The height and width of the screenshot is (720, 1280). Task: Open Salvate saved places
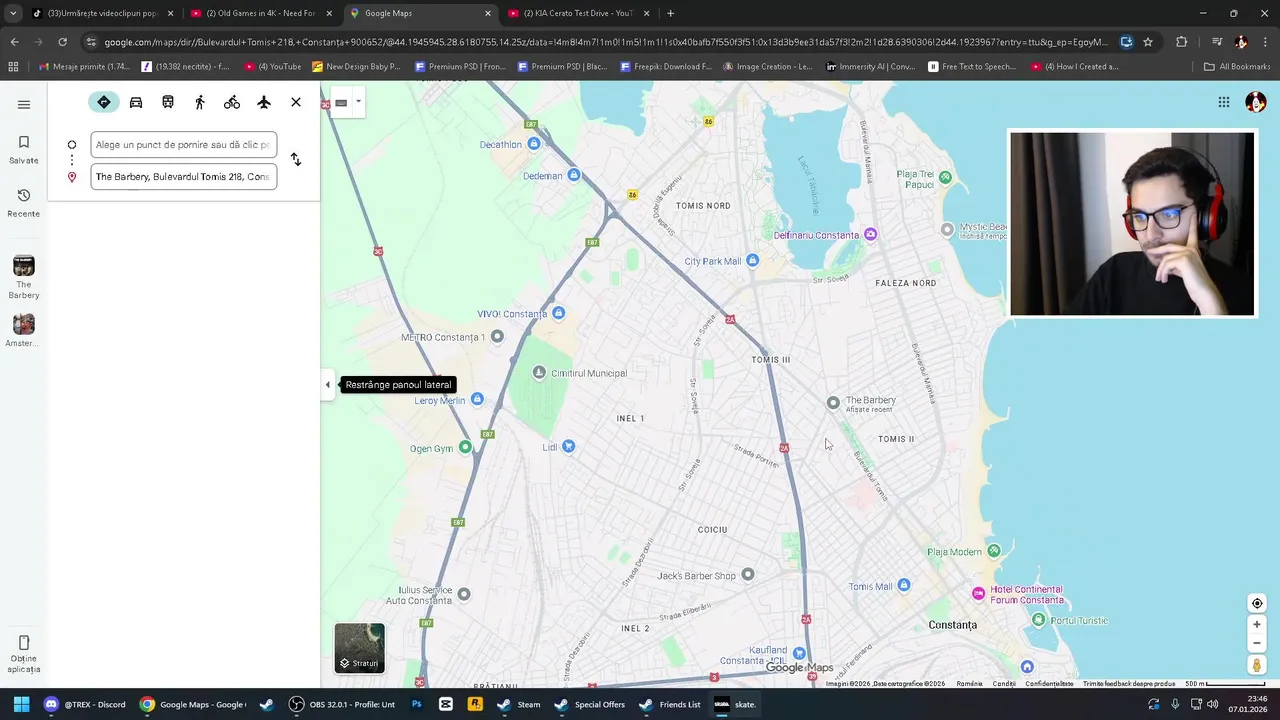24,149
